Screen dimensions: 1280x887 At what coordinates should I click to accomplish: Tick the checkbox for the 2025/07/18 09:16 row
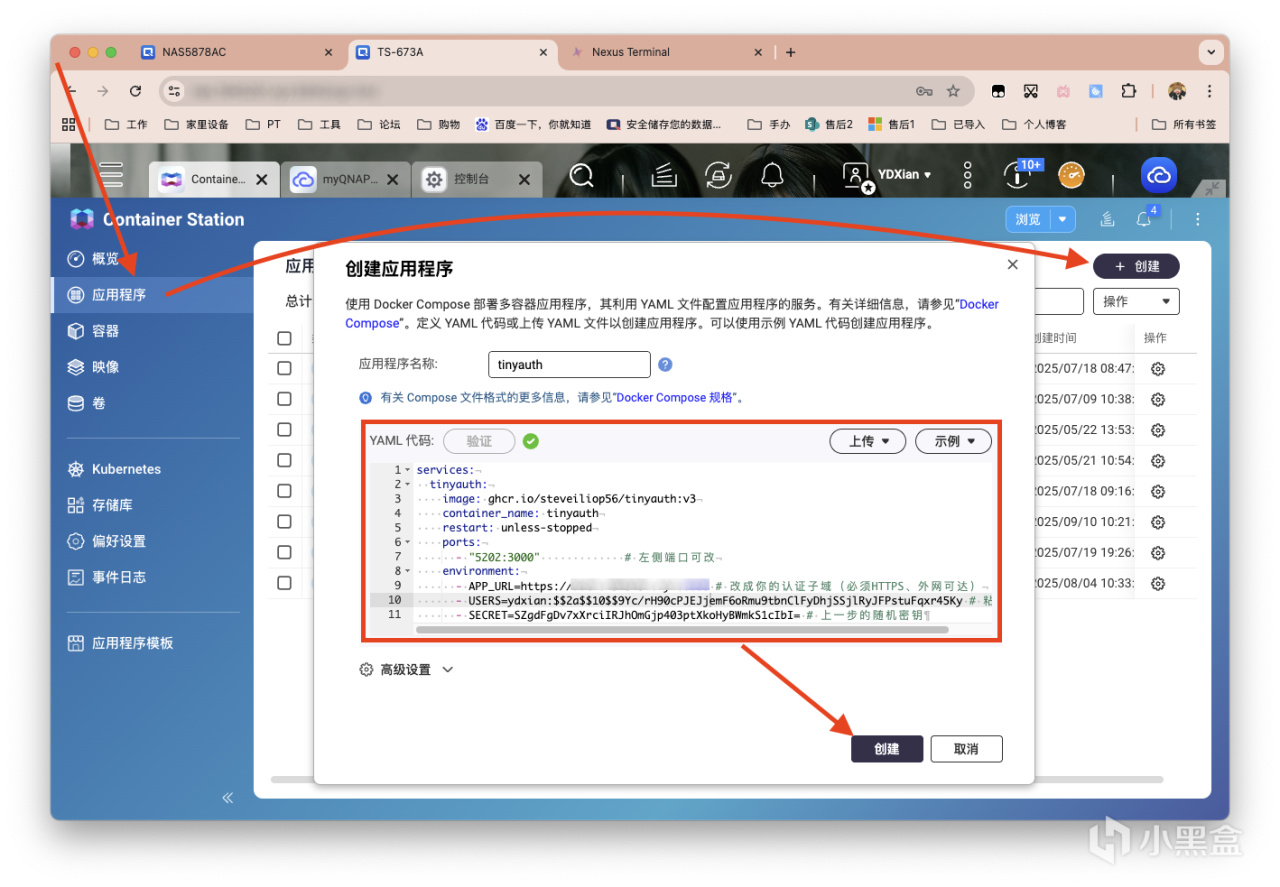284,491
